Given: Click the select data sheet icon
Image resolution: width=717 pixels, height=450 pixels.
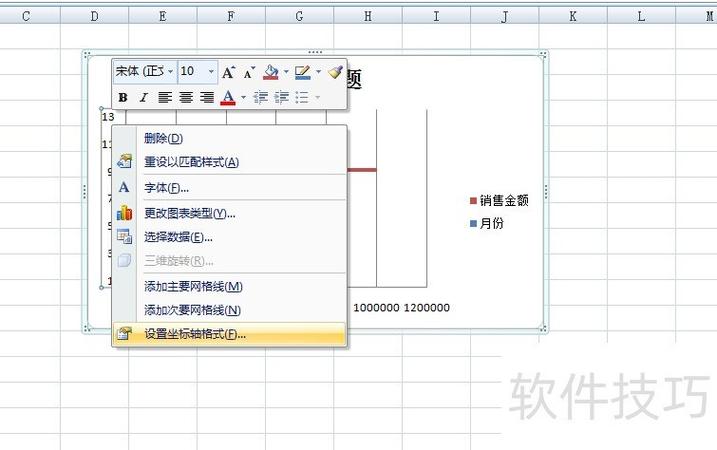Looking at the screenshot, I should tap(124, 236).
